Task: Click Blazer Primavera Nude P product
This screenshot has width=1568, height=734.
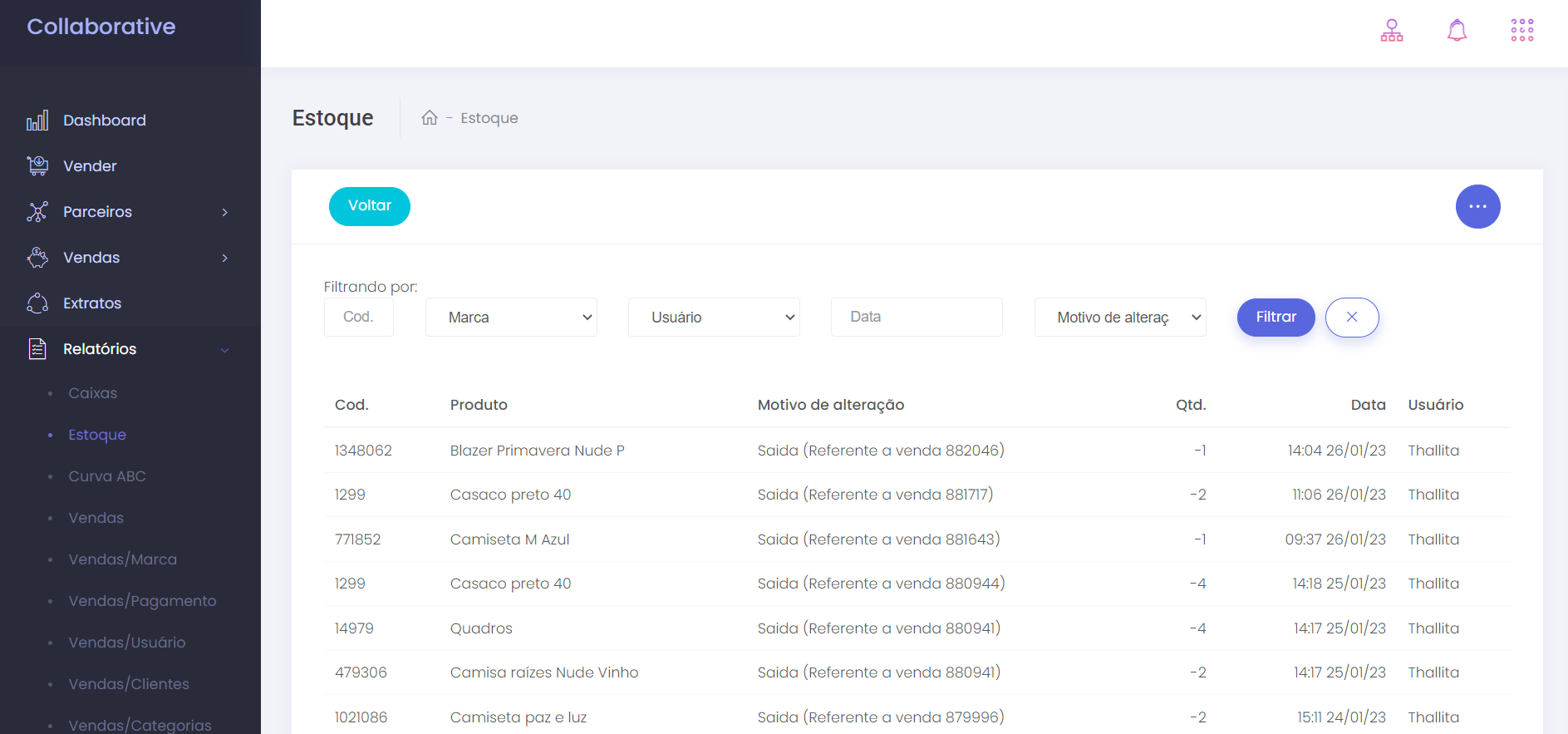Action: [538, 451]
